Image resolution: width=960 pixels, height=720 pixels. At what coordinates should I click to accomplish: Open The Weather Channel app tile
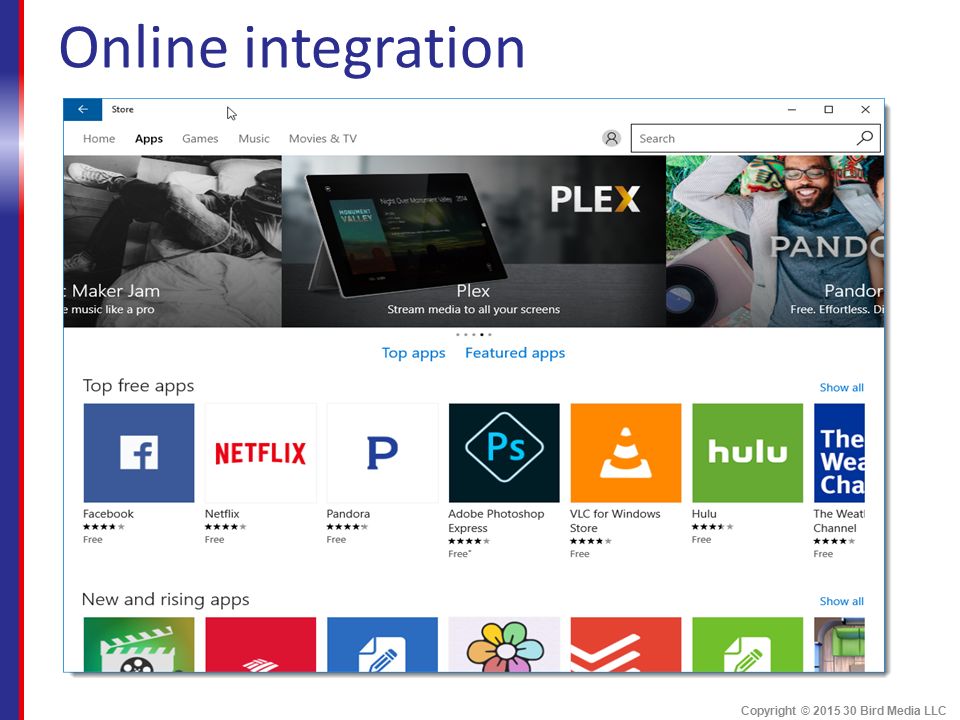(x=839, y=453)
